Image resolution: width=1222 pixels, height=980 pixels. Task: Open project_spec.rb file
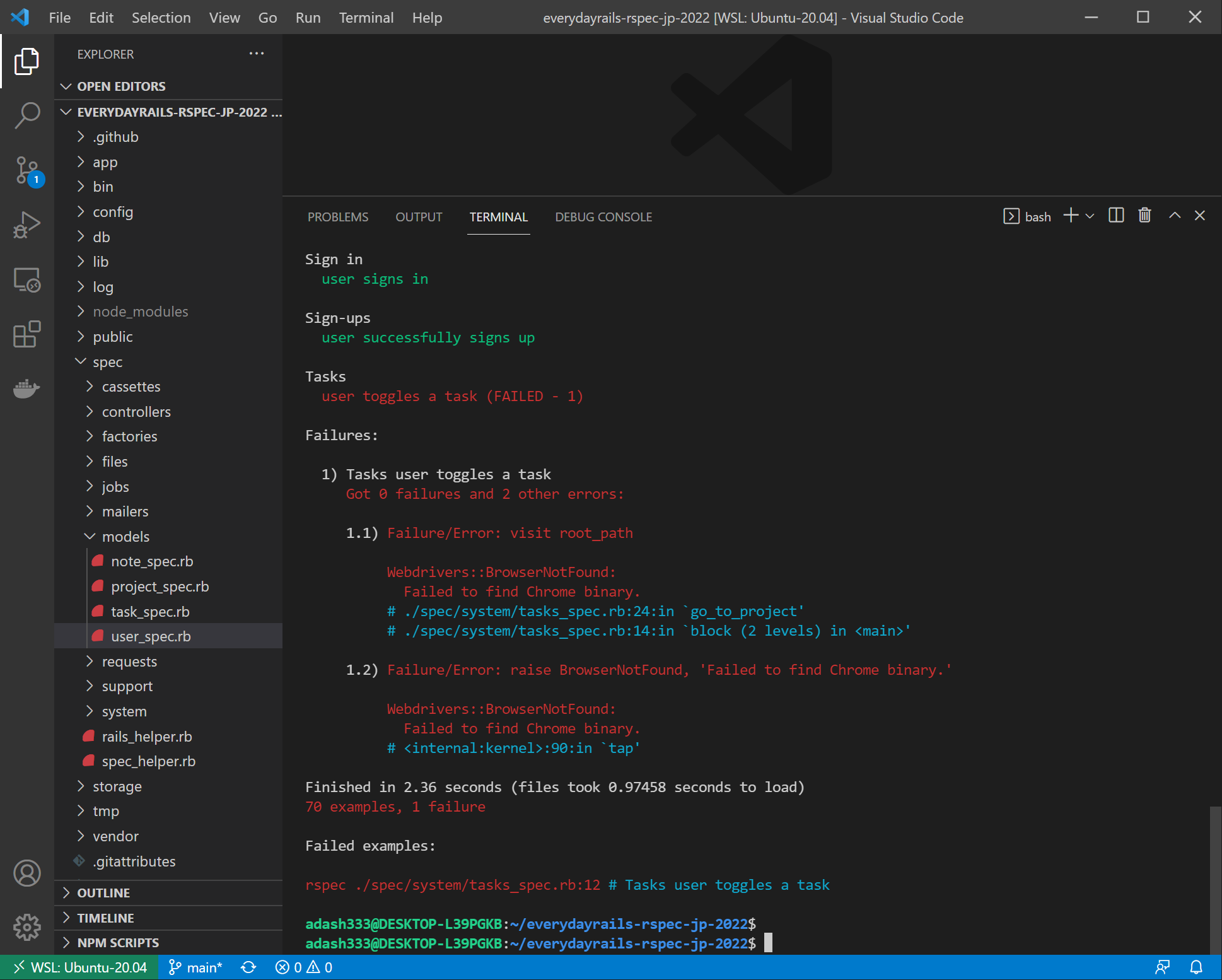coord(168,586)
